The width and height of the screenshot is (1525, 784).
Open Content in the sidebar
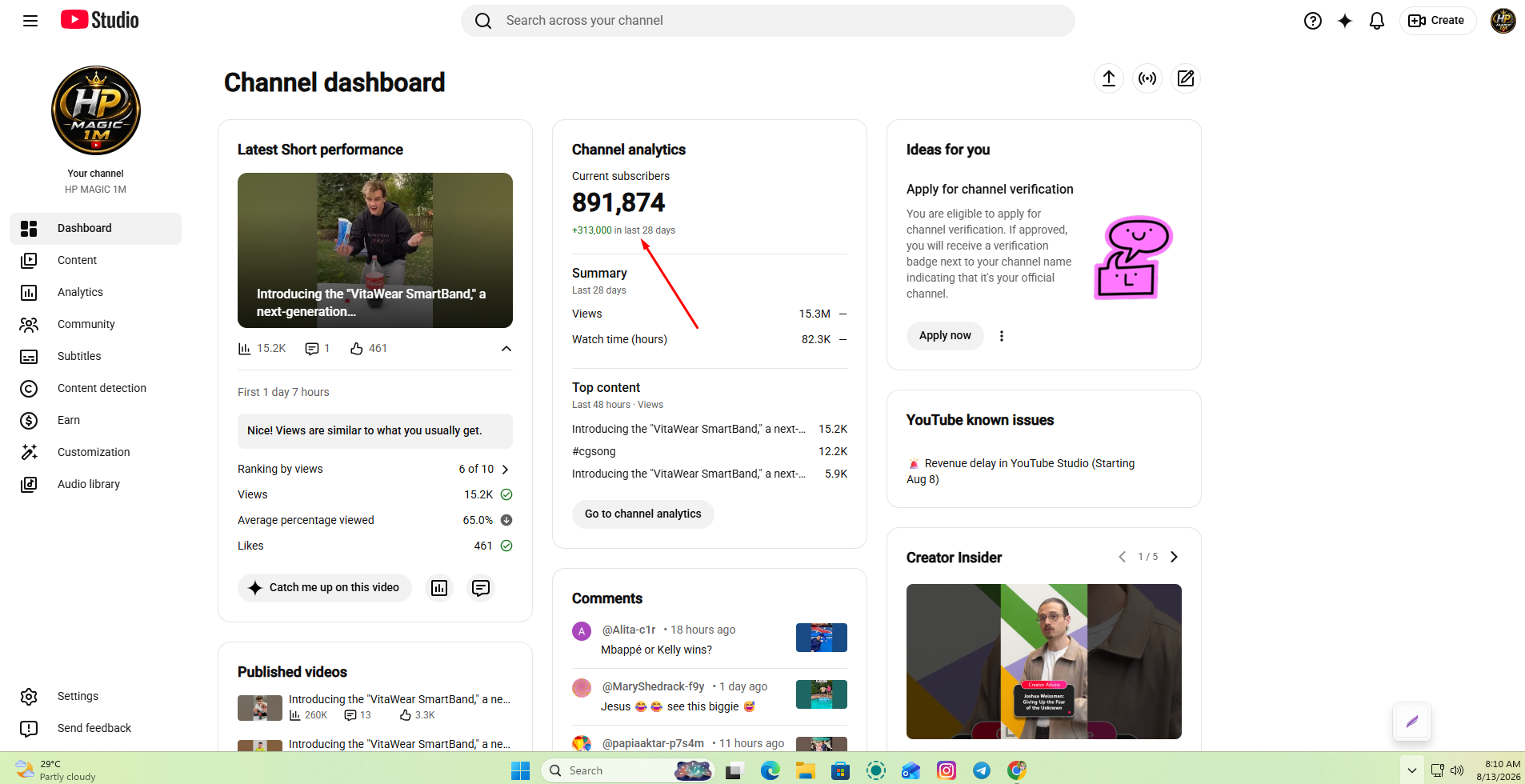[96, 261]
